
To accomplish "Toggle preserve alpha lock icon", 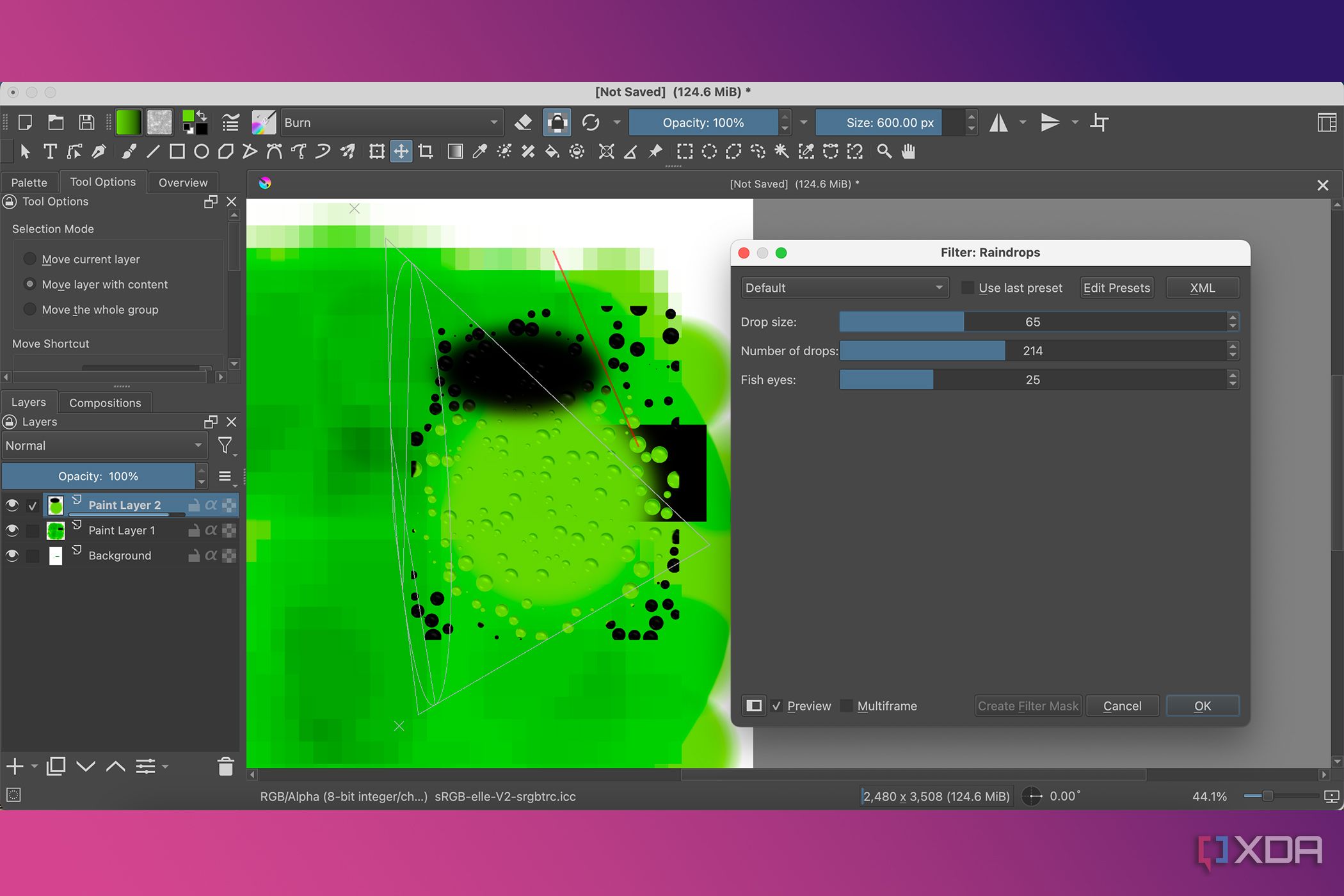I will pos(557,122).
